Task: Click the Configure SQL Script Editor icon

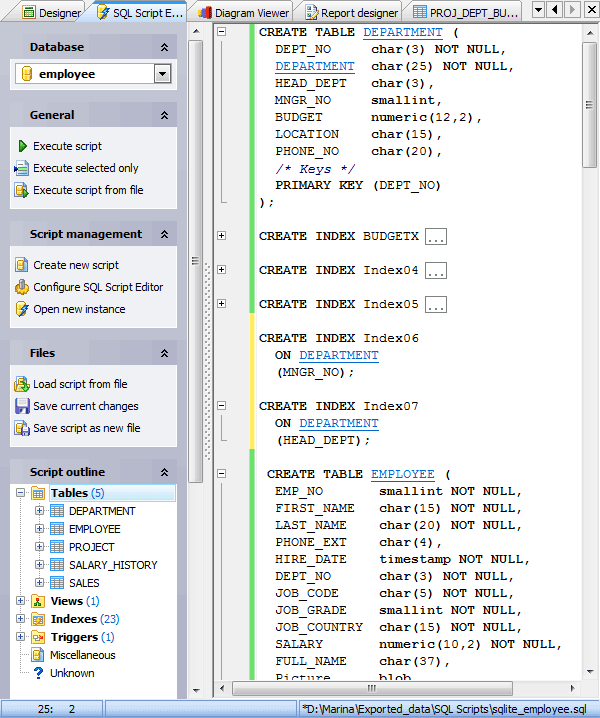Action: click(x=22, y=287)
